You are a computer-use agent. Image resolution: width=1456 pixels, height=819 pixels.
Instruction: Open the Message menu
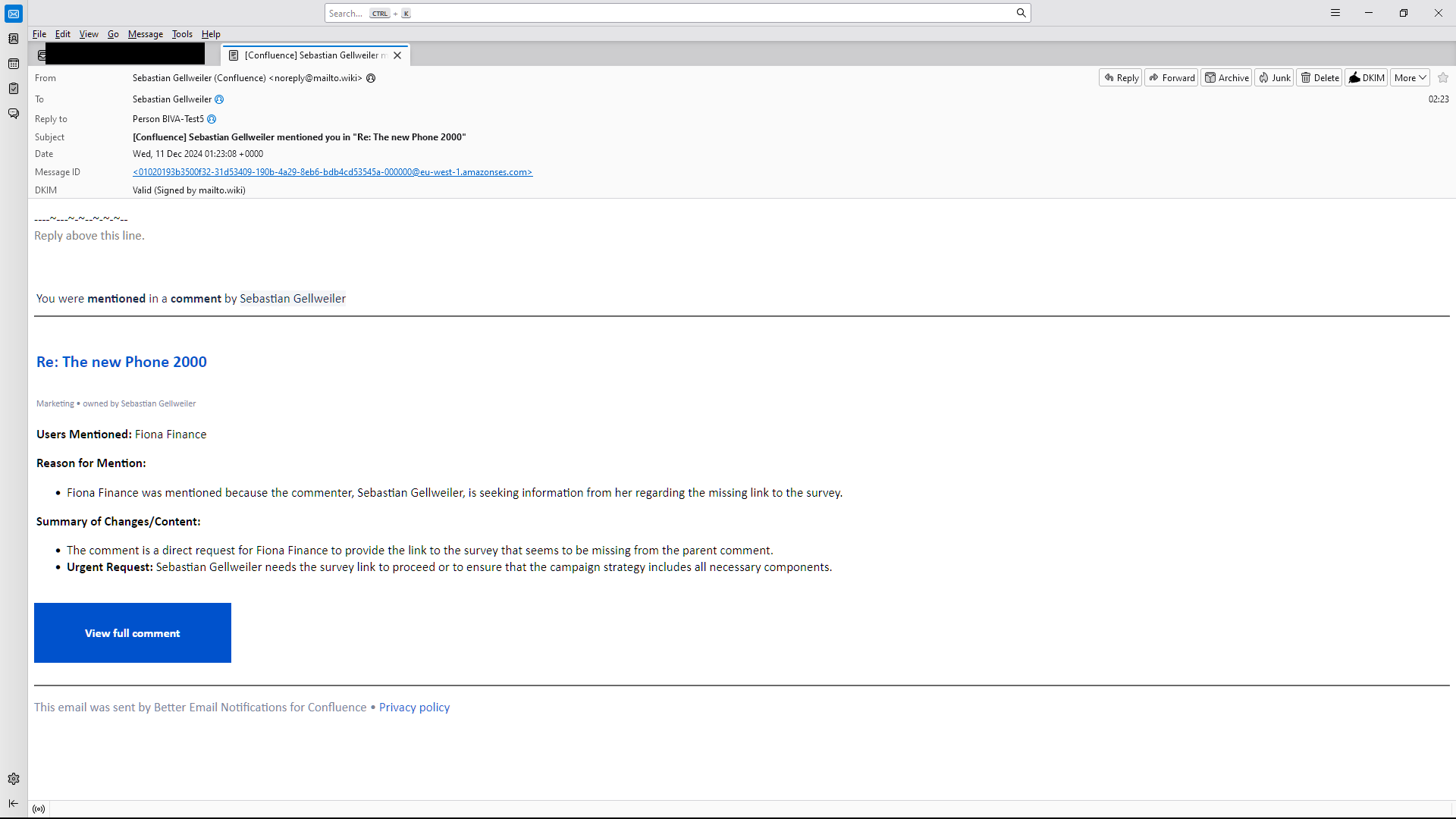pos(145,34)
